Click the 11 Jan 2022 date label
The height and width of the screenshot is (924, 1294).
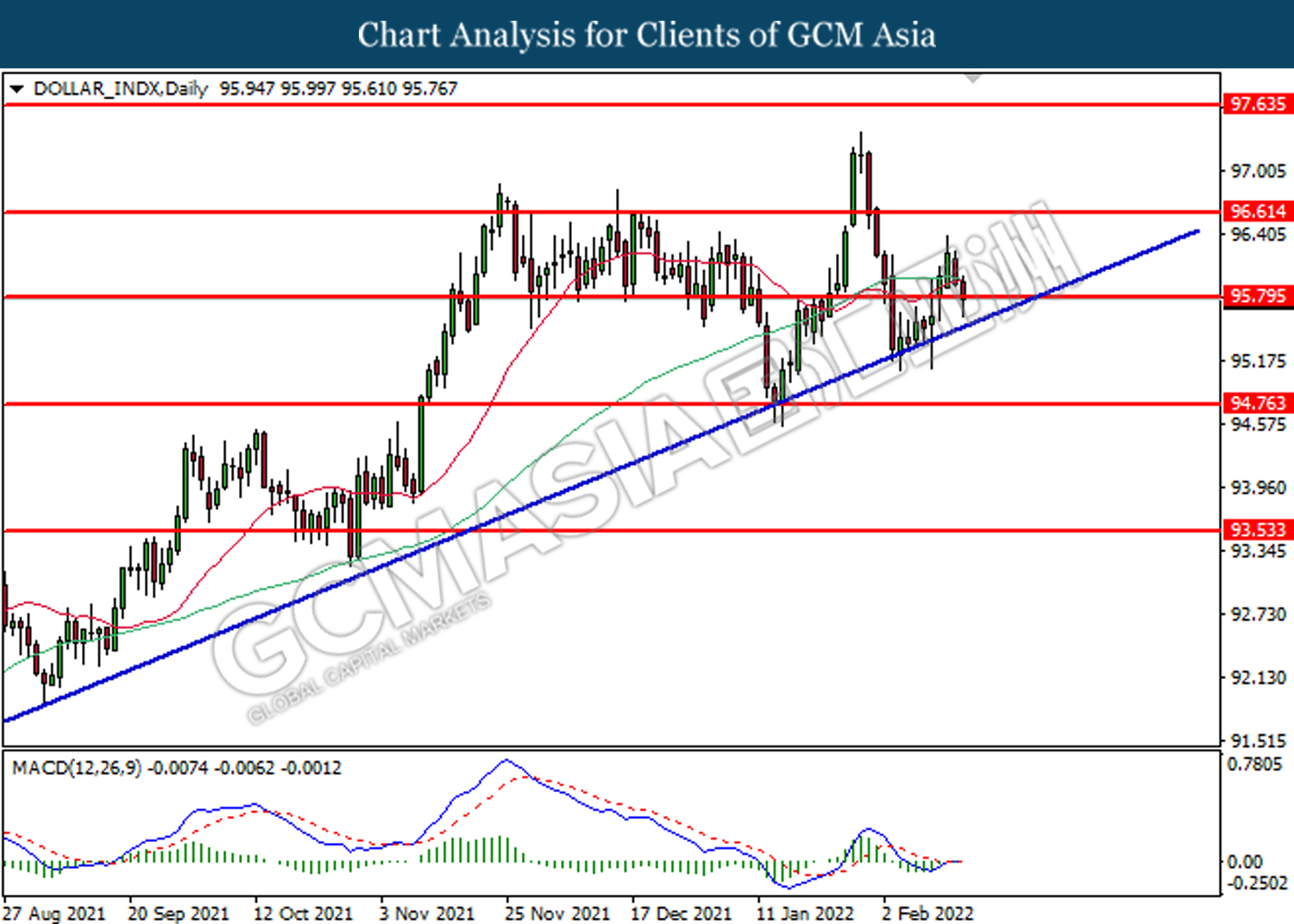pos(806,914)
